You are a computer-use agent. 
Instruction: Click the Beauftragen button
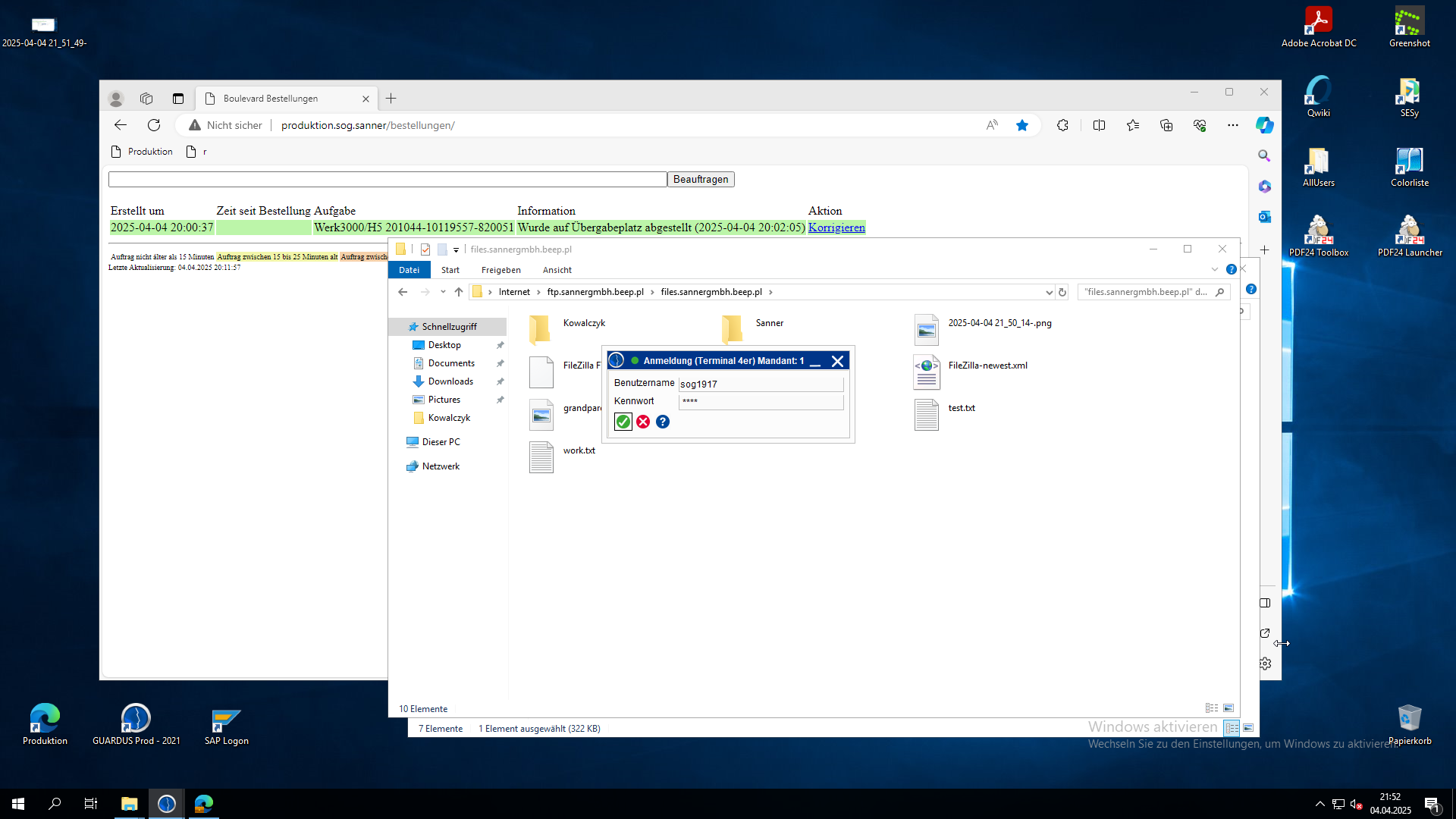point(701,179)
